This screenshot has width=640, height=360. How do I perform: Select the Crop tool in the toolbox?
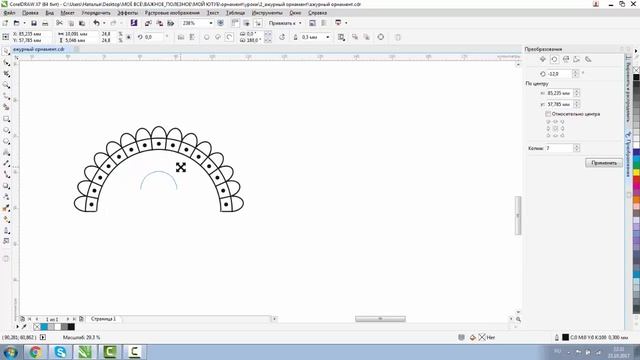(6, 74)
